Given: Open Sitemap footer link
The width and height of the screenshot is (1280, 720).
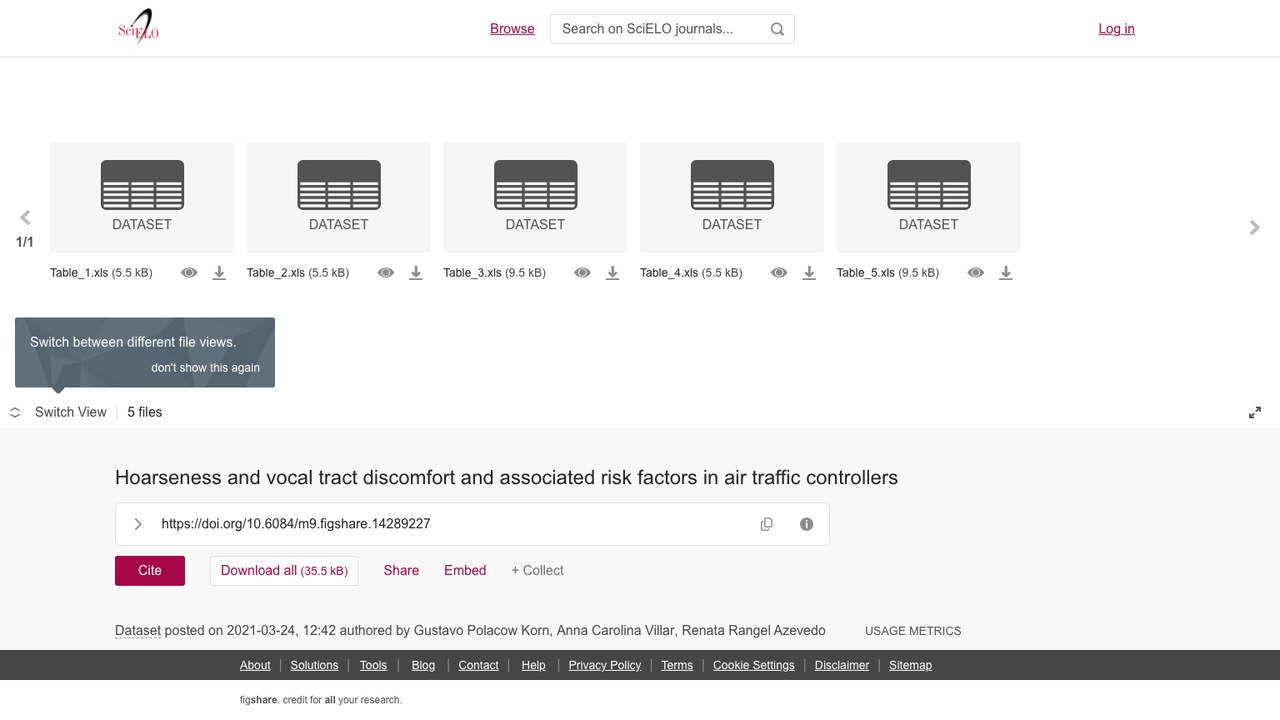Looking at the screenshot, I should 910,665.
